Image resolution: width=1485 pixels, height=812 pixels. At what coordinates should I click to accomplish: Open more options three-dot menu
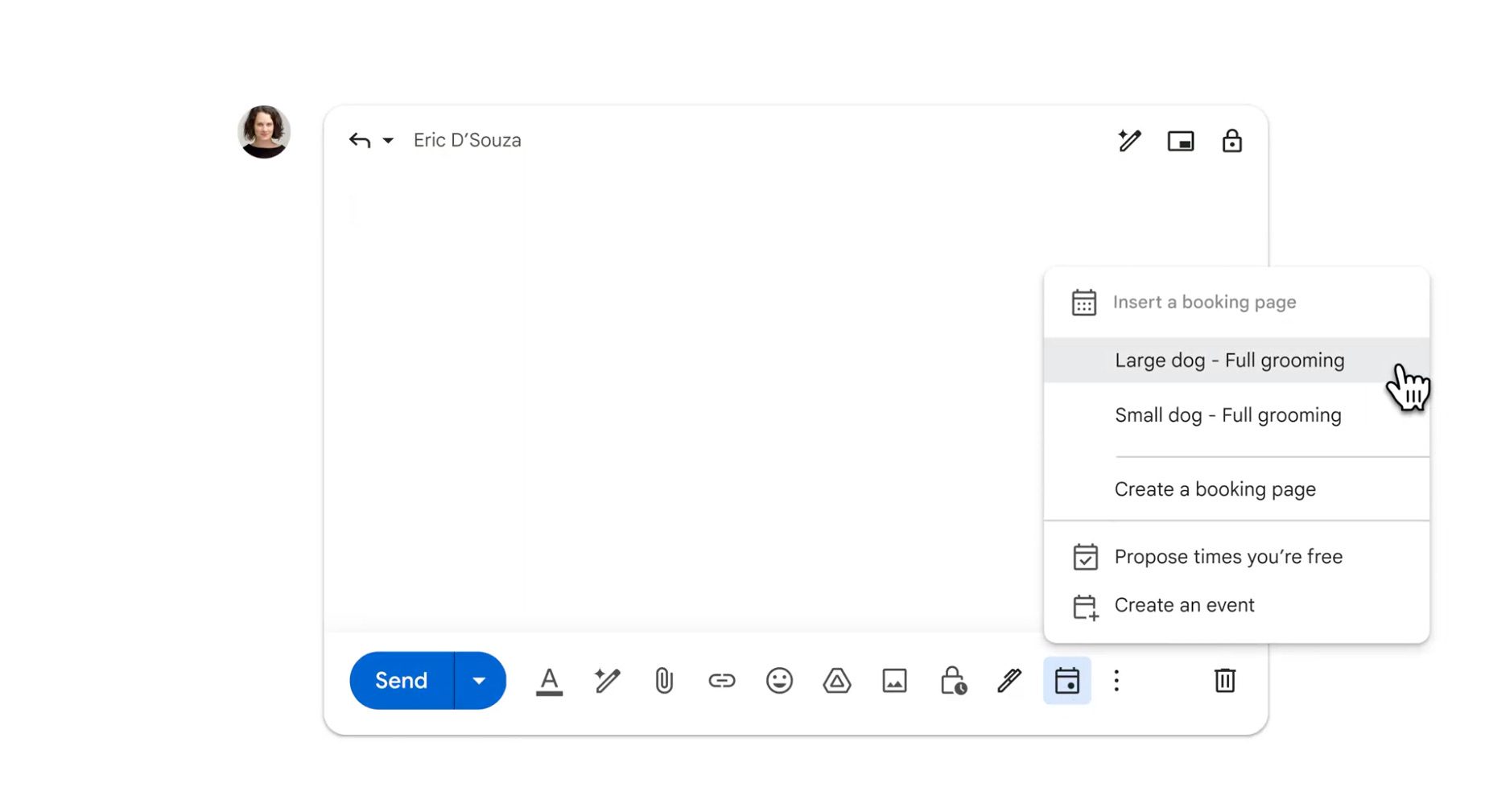pos(1116,681)
